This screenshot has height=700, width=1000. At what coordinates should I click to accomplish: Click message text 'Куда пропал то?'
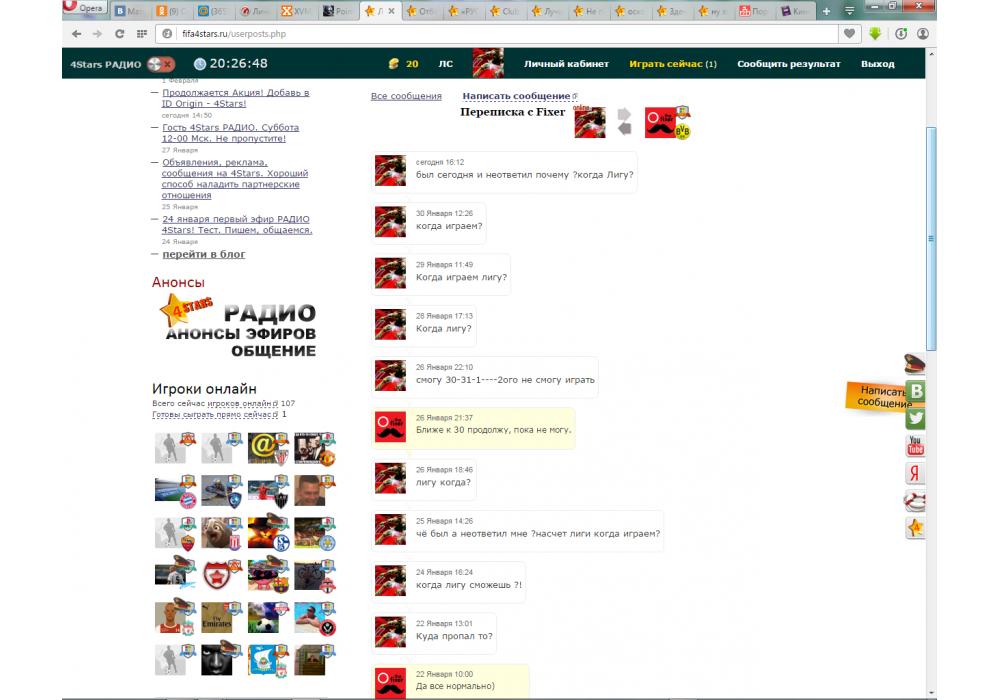pos(454,636)
